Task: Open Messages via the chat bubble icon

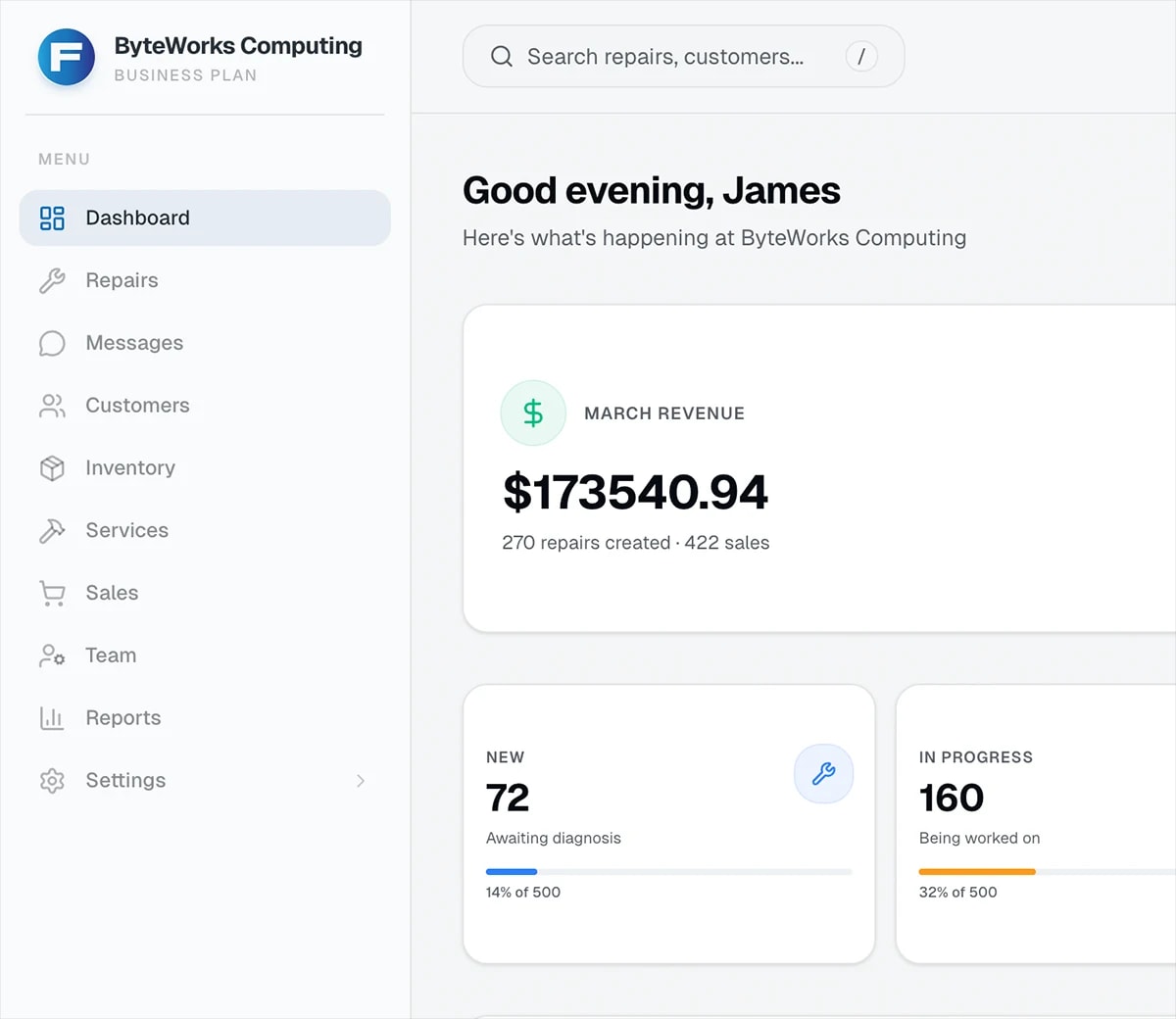Action: (x=51, y=343)
